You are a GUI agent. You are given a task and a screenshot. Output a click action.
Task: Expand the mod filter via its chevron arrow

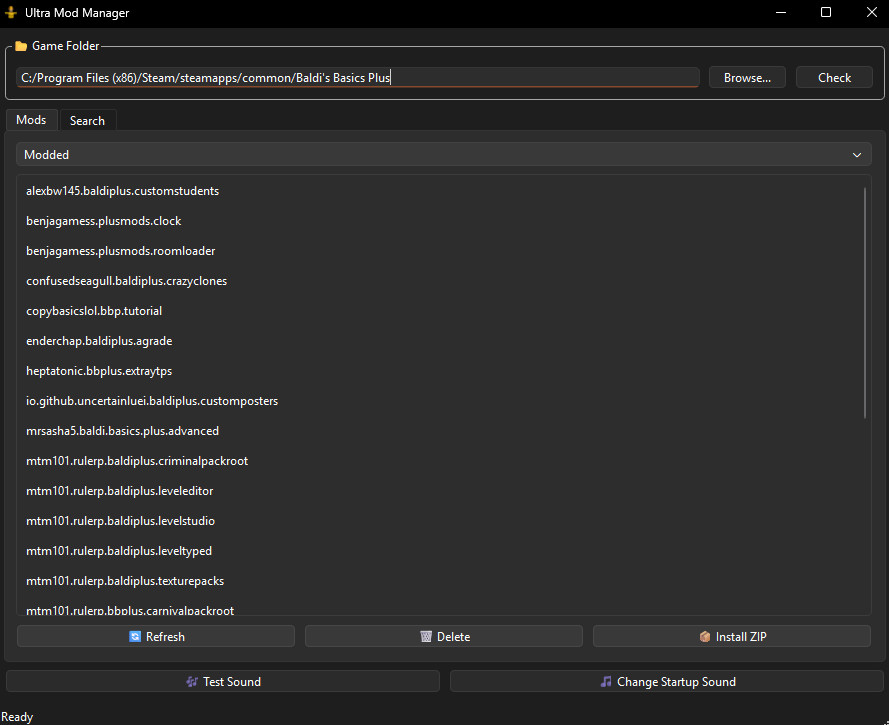point(857,155)
